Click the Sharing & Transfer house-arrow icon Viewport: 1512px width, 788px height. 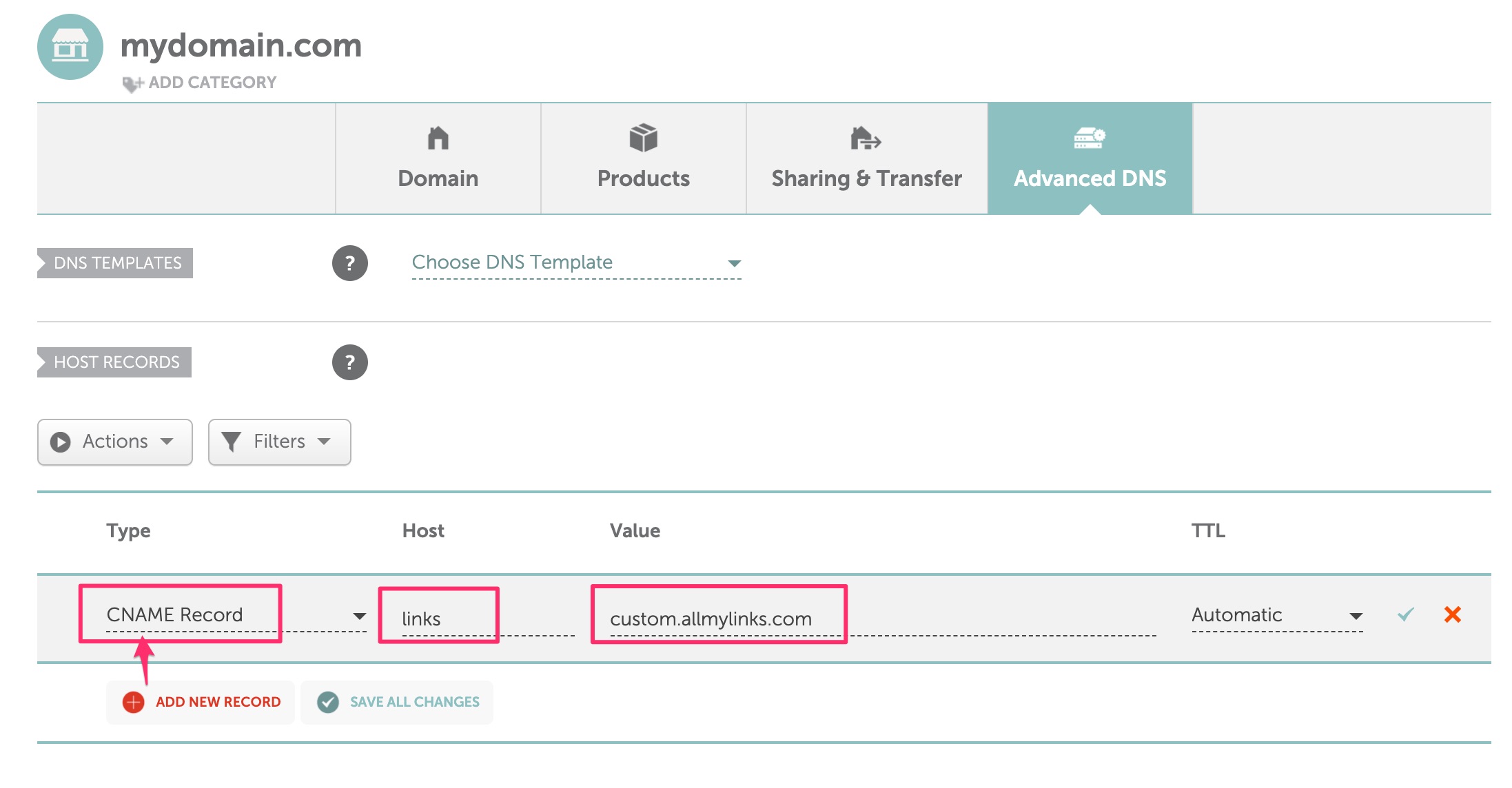click(866, 138)
